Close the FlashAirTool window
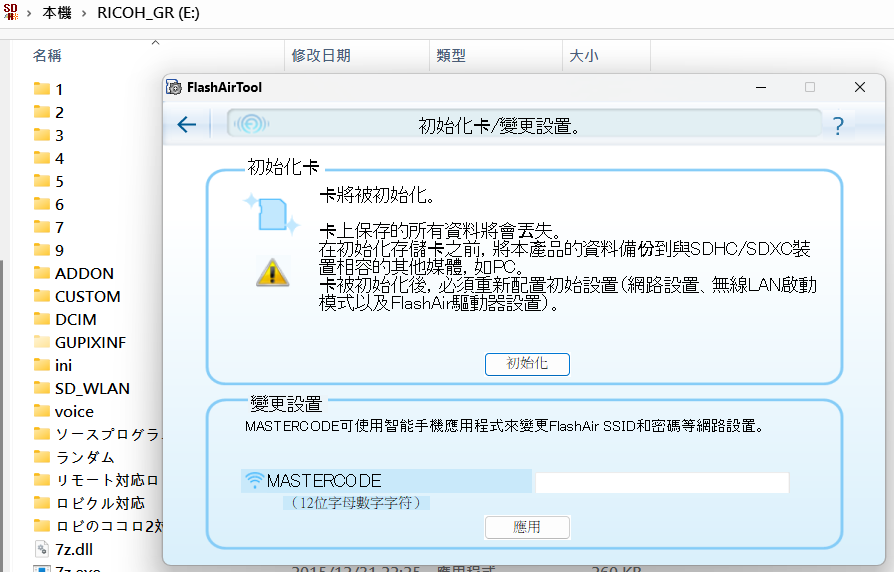Image resolution: width=894 pixels, height=572 pixels. coord(860,87)
